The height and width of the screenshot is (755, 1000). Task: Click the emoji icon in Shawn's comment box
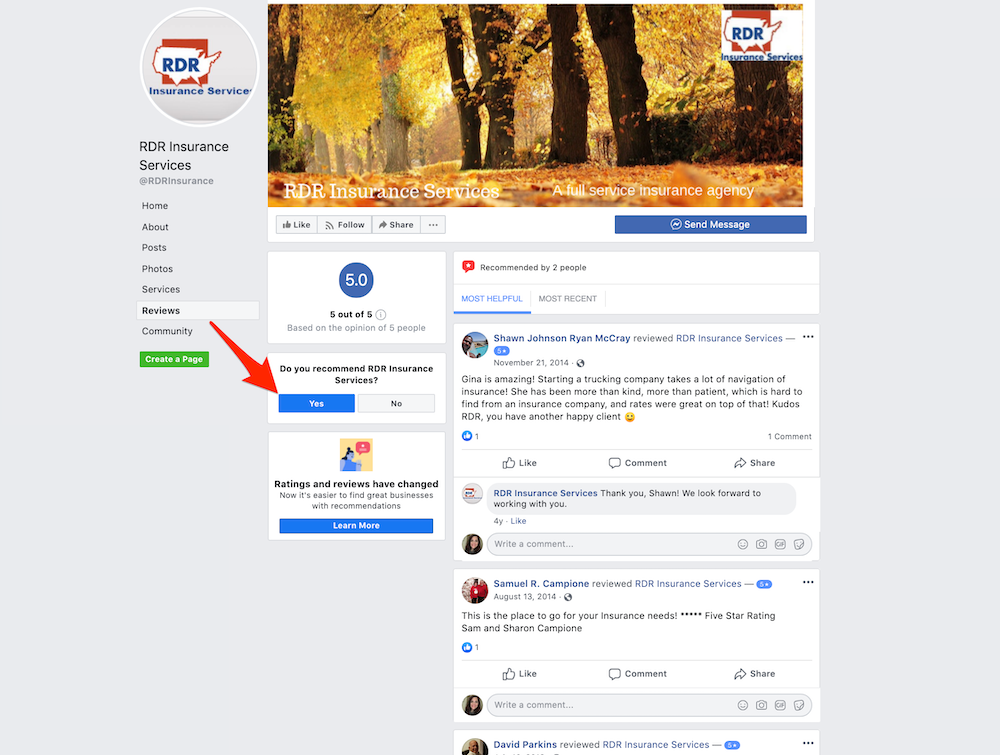[742, 544]
